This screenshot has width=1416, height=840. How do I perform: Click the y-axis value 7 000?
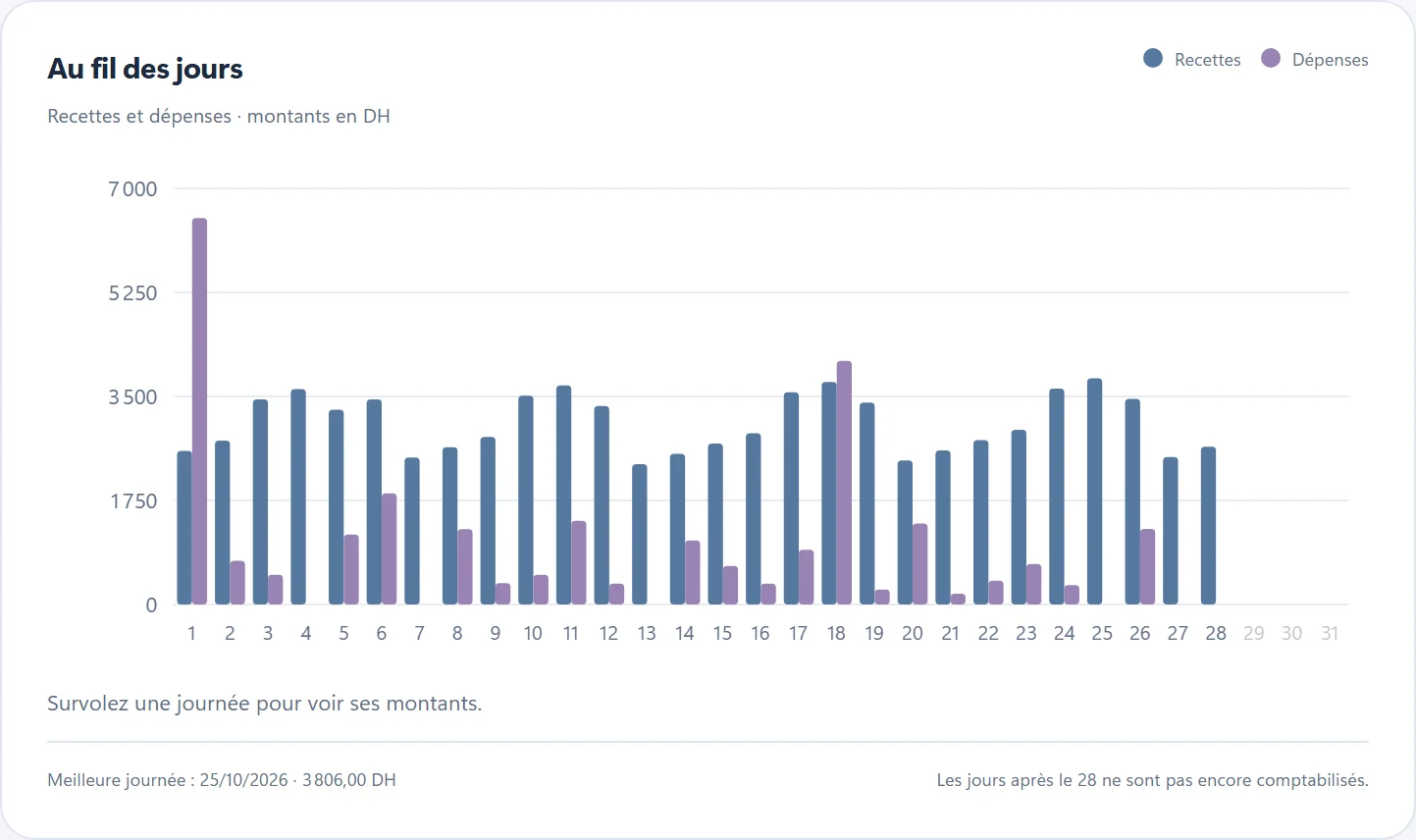click(132, 188)
